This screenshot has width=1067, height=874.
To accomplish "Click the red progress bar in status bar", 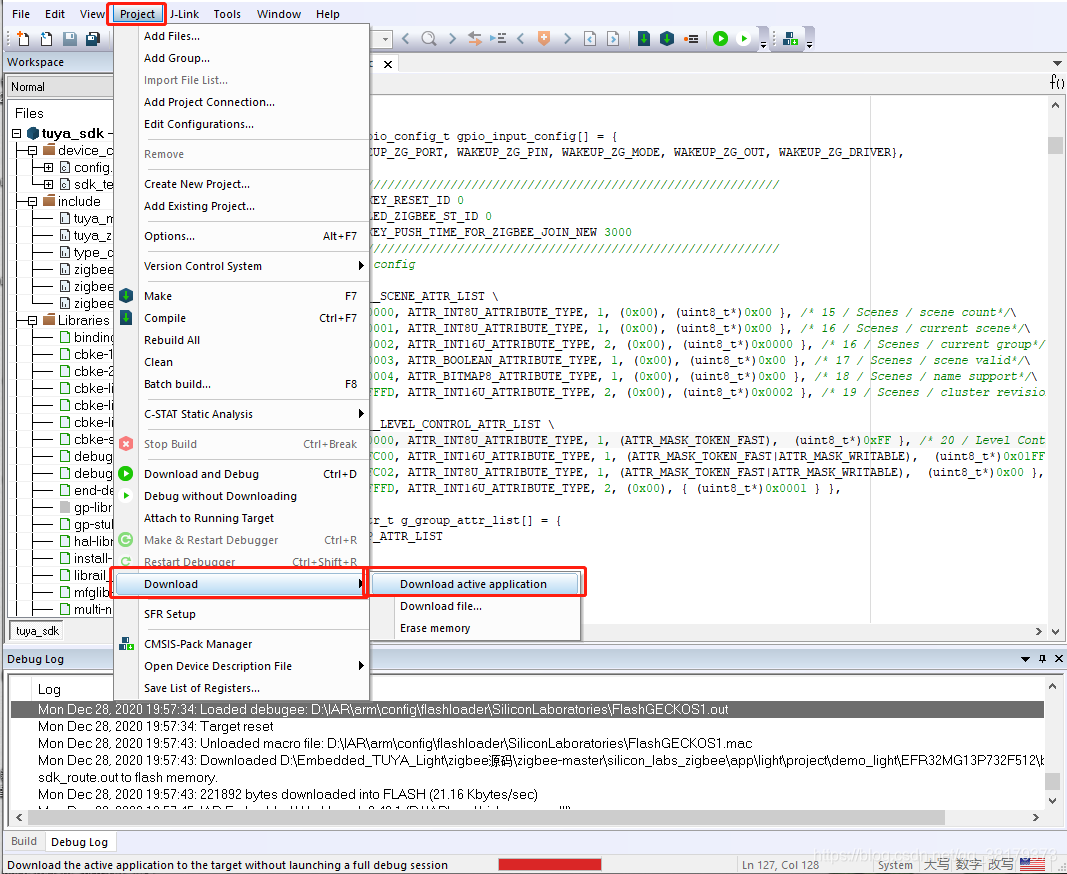I will [550, 864].
